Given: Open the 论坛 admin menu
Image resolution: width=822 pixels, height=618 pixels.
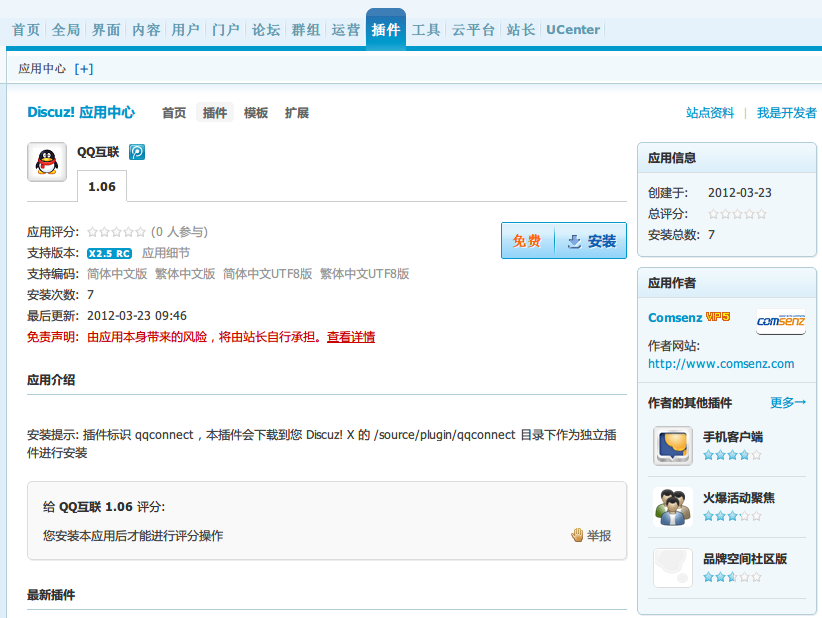Looking at the screenshot, I should pos(266,30).
